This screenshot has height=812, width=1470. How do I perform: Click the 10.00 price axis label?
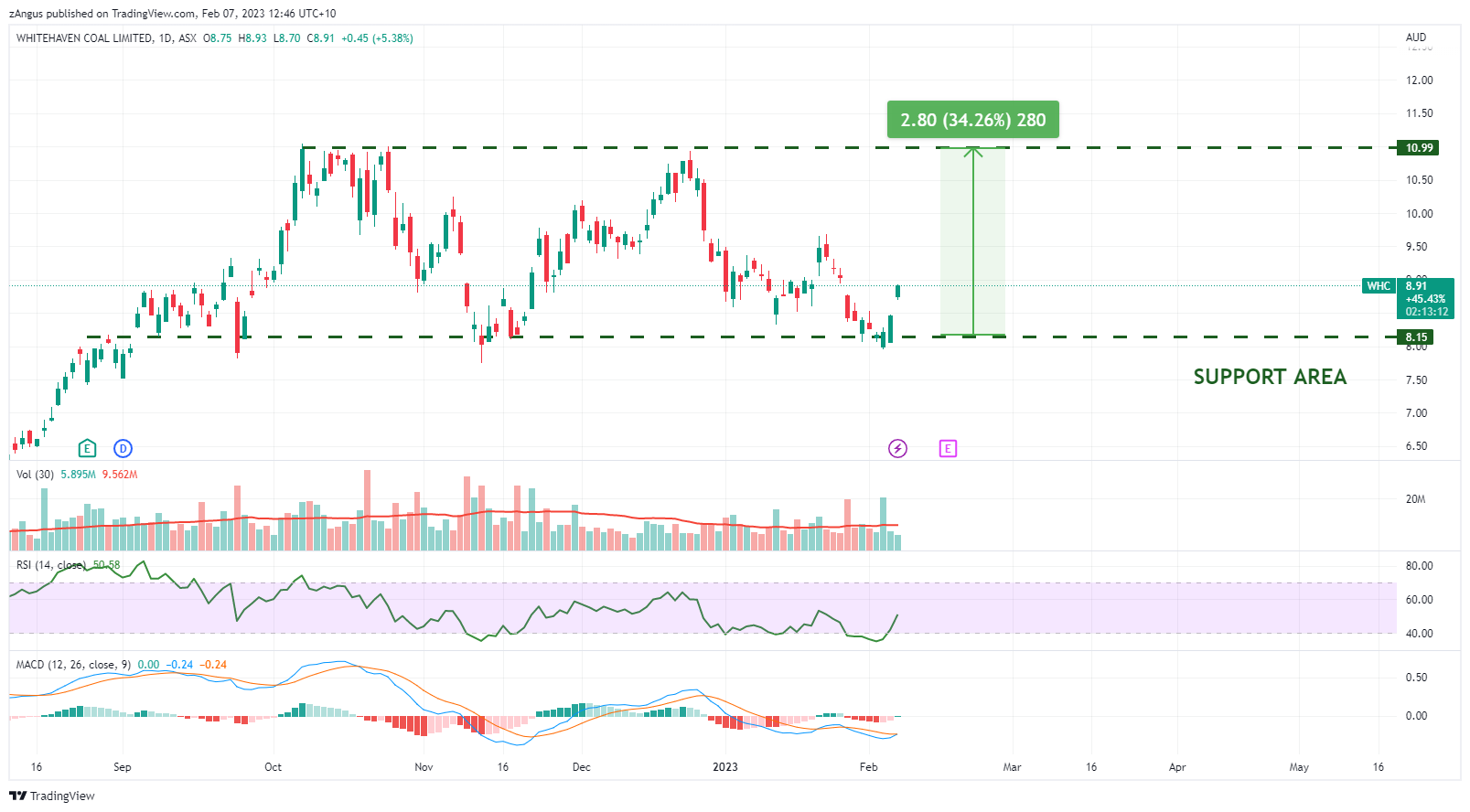point(1420,214)
